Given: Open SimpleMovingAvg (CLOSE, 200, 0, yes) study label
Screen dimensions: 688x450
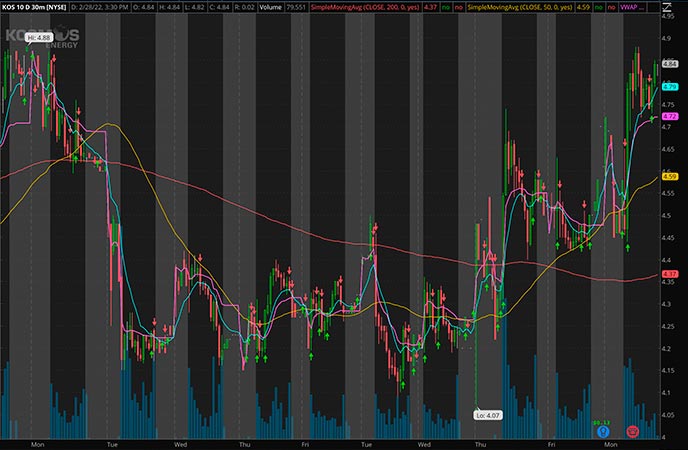Looking at the screenshot, I should tap(365, 7).
